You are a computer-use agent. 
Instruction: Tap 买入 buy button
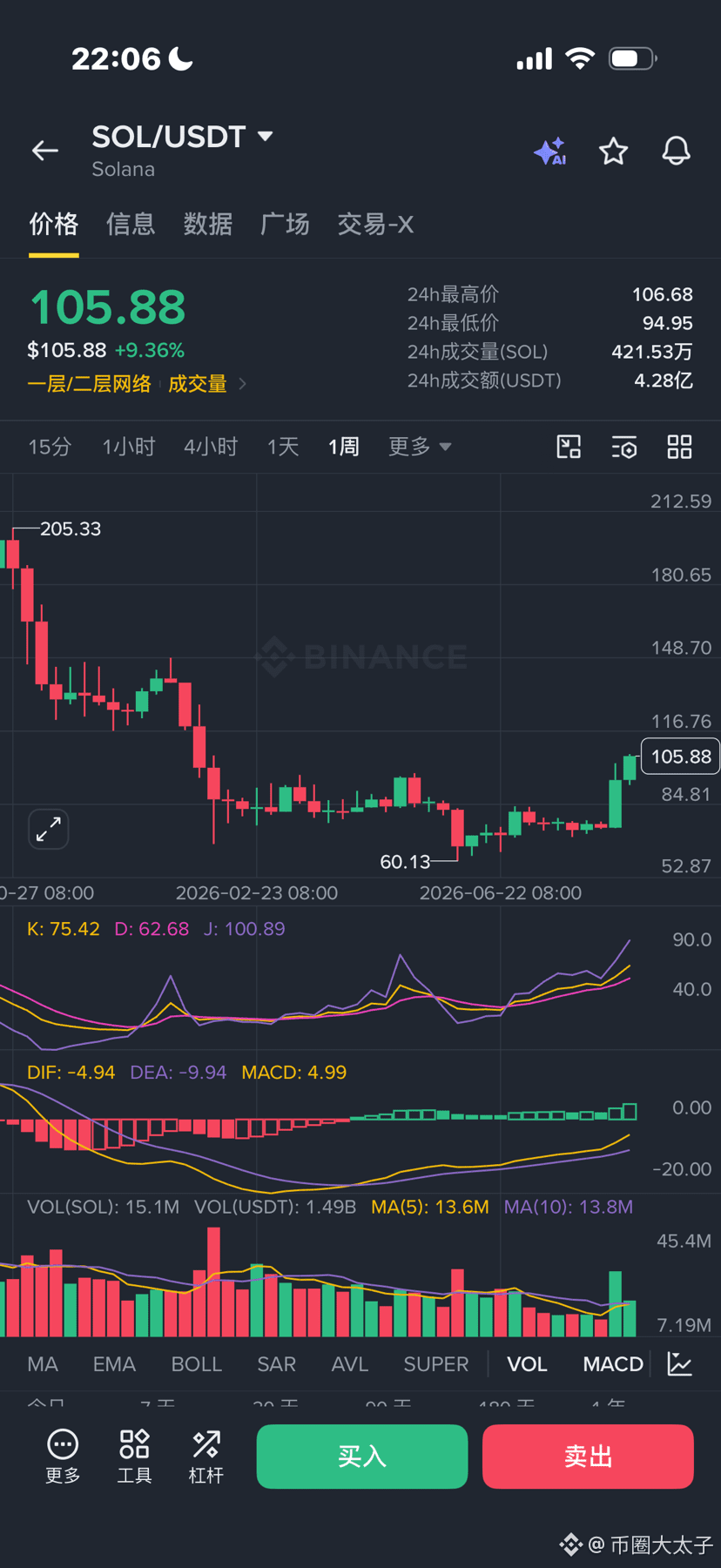click(362, 1456)
